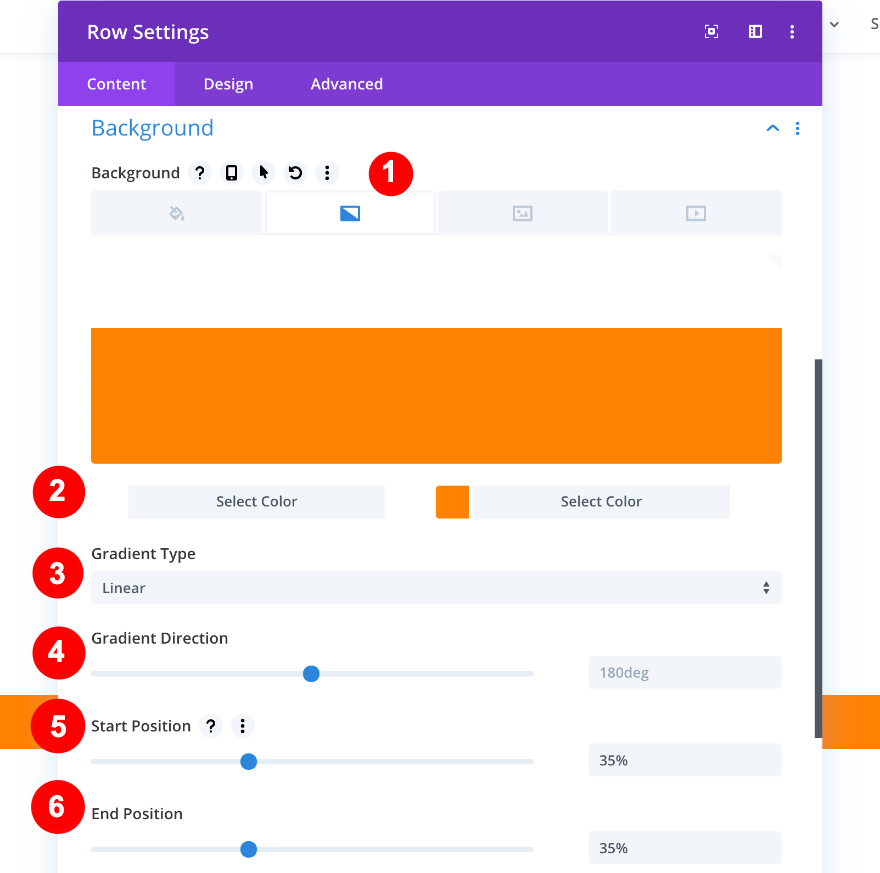Reset Background with the undo icon
This screenshot has width=880, height=873.
(x=295, y=173)
